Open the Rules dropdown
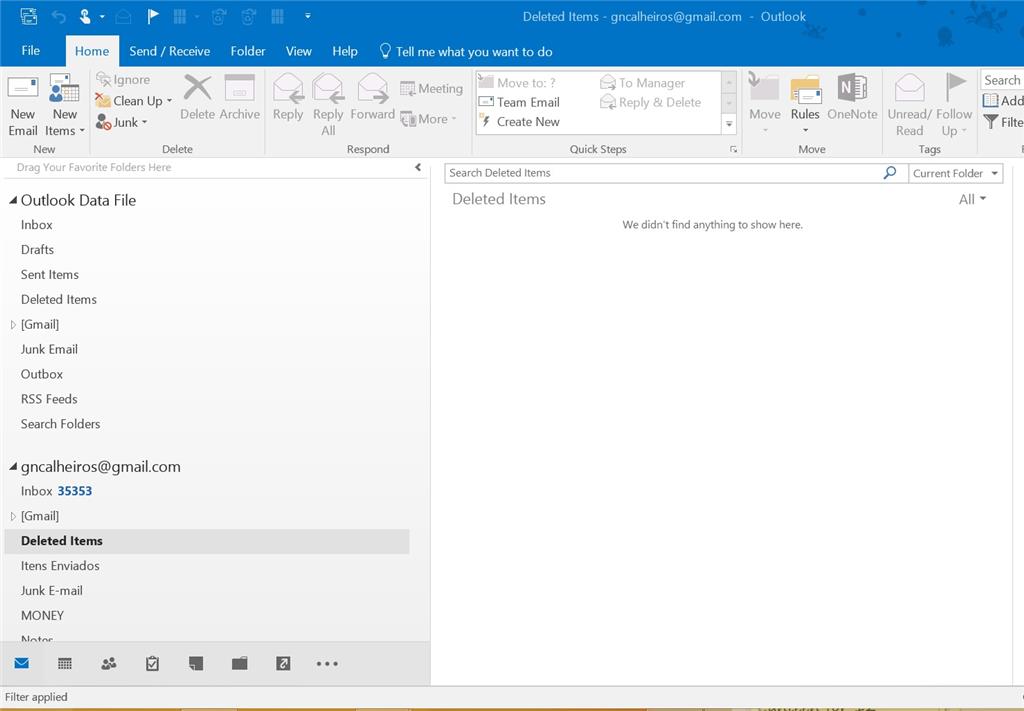This screenshot has height=711, width=1024. (805, 105)
